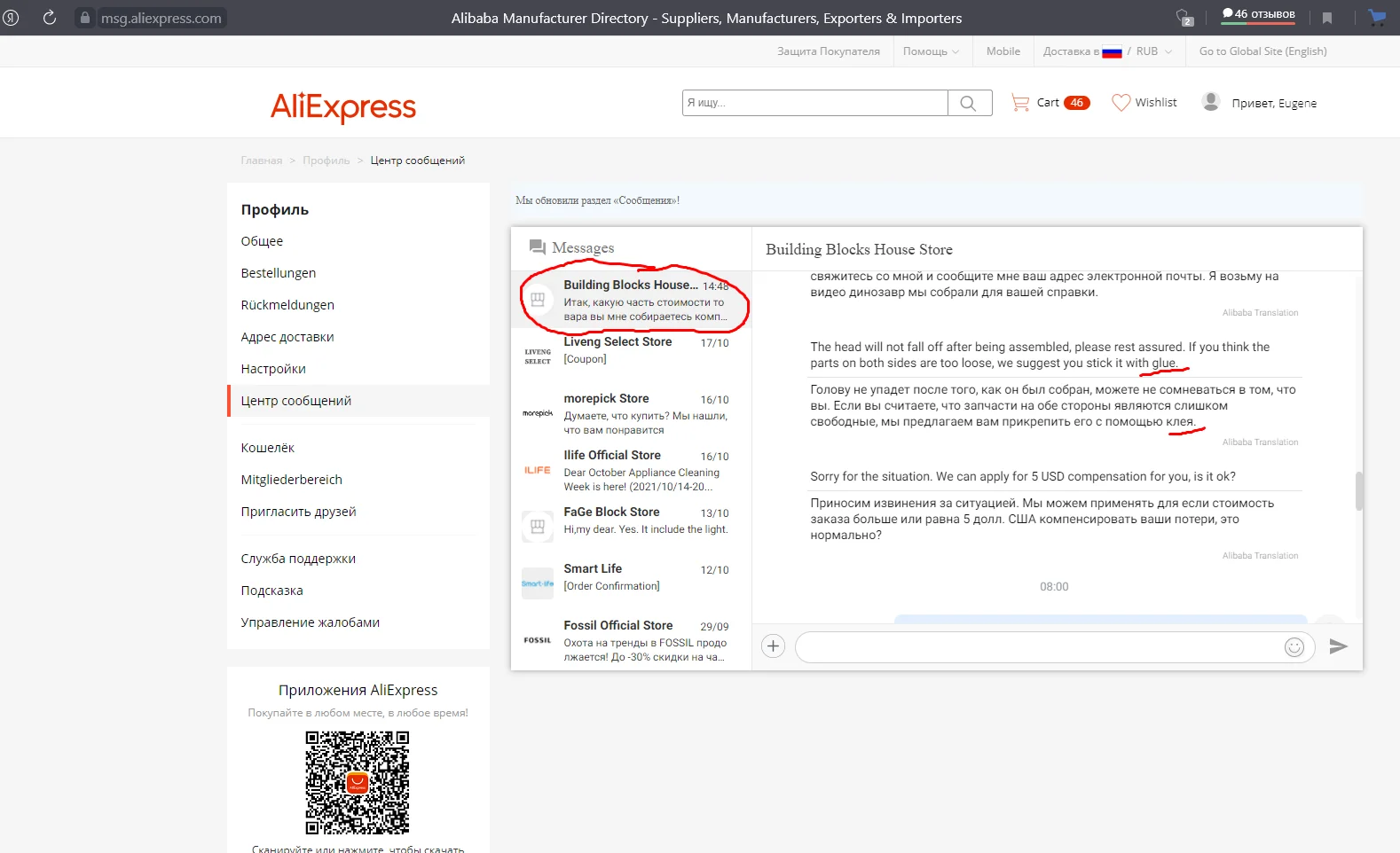The width and height of the screenshot is (1400, 853).
Task: Click the blue cart extension icon
Action: (x=1377, y=17)
